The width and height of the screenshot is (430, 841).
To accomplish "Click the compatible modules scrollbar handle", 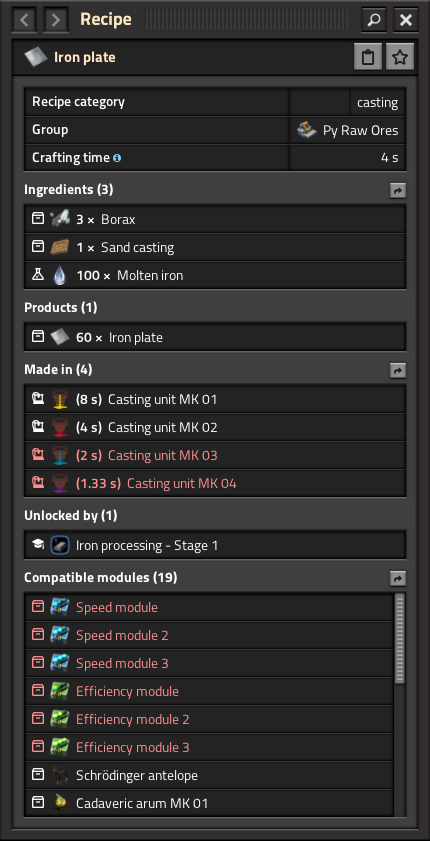I will 400,638.
